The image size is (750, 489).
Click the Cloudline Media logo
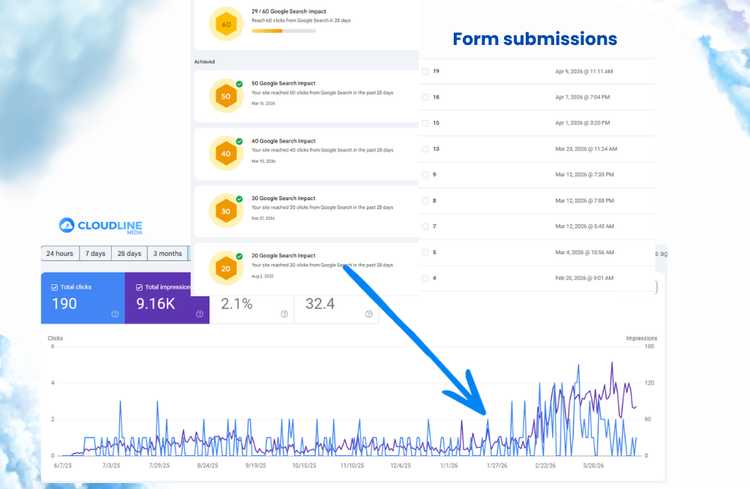coord(101,226)
